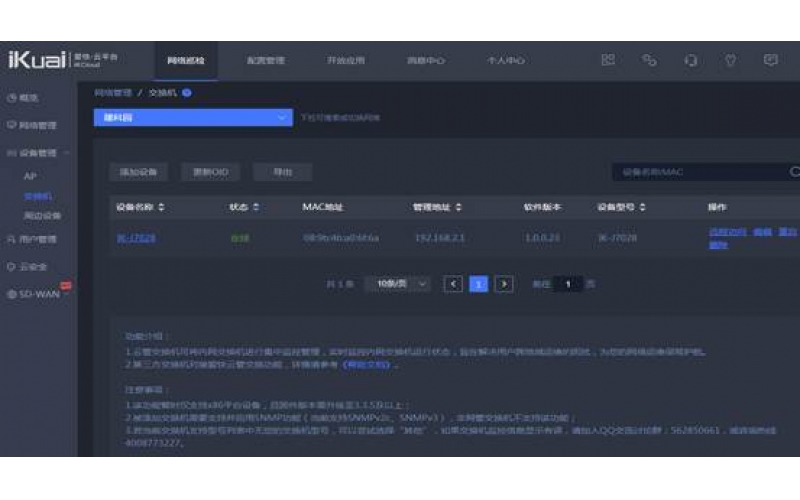Viewport: 800px width, 500px height.
Task: Go to next page with right arrow
Action: 505,284
